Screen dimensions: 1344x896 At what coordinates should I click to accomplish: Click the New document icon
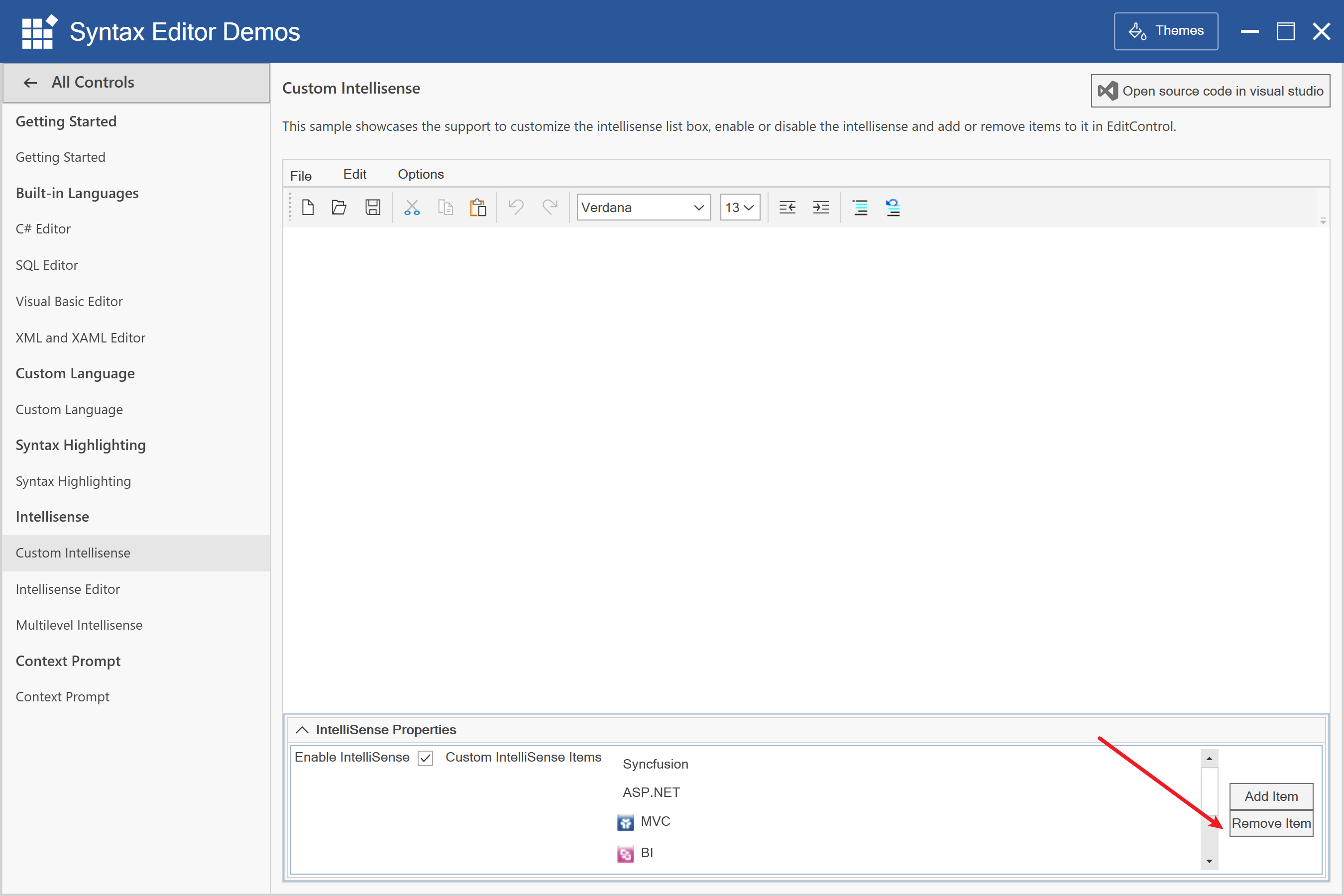point(308,208)
